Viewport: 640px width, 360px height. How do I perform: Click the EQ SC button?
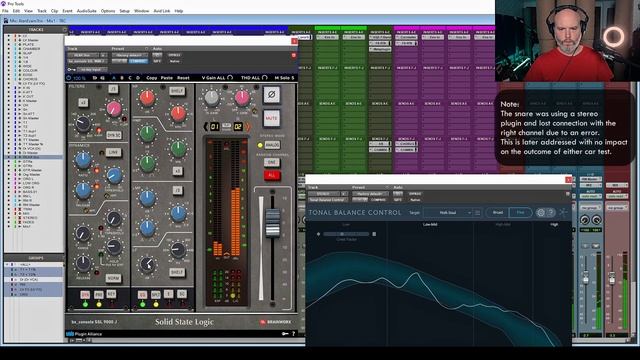[x=182, y=294]
